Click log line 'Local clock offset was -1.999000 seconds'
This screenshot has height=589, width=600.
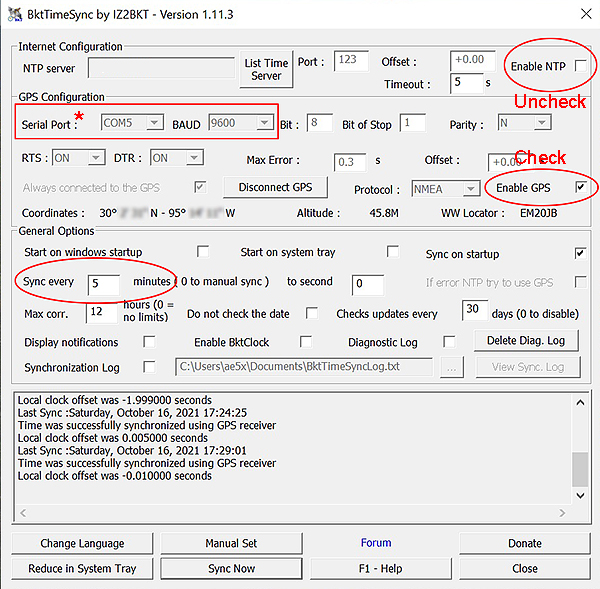[x=114, y=400]
